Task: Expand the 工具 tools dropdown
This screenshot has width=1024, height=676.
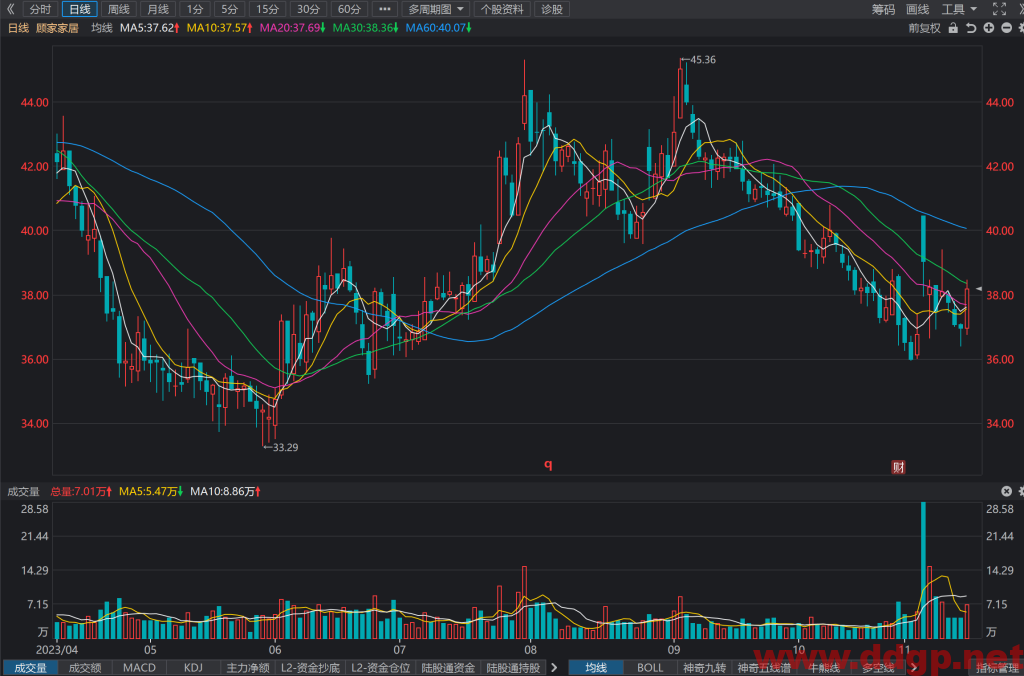Action: pyautogui.click(x=959, y=9)
